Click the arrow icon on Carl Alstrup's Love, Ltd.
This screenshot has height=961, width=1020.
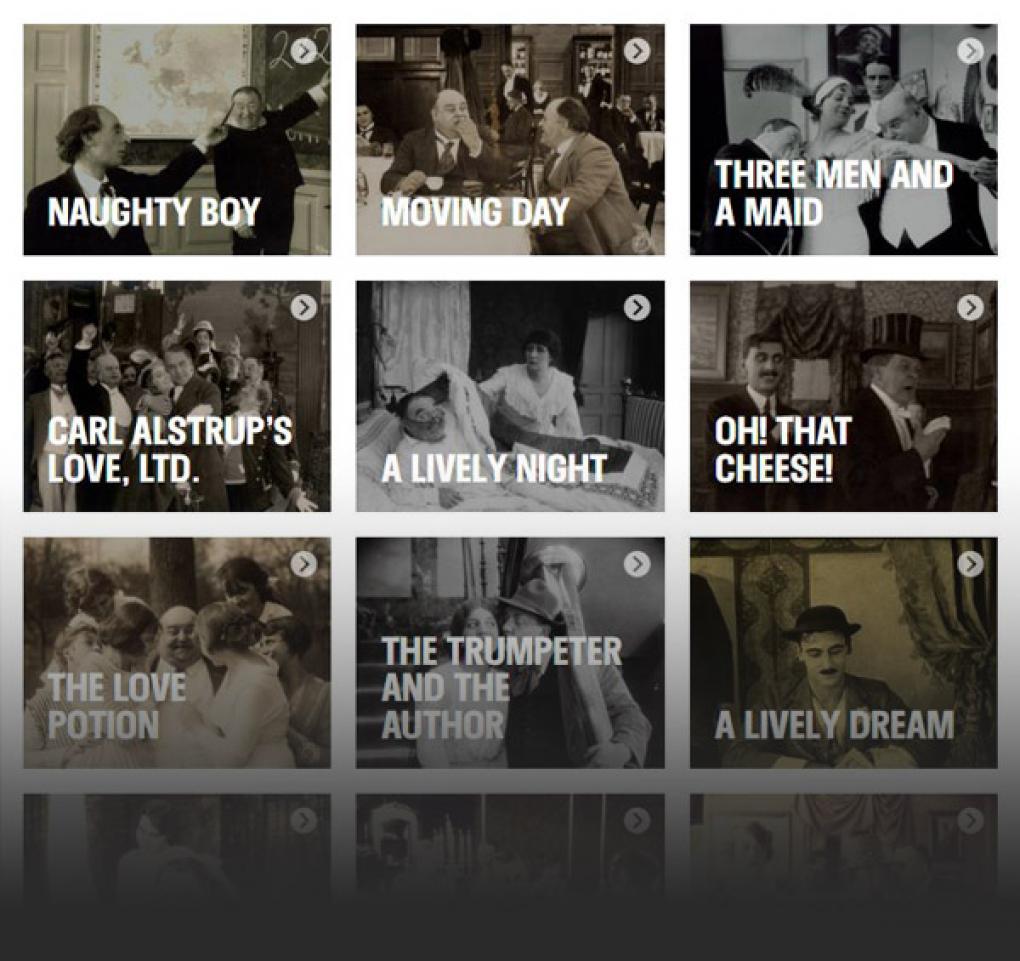coord(304,307)
